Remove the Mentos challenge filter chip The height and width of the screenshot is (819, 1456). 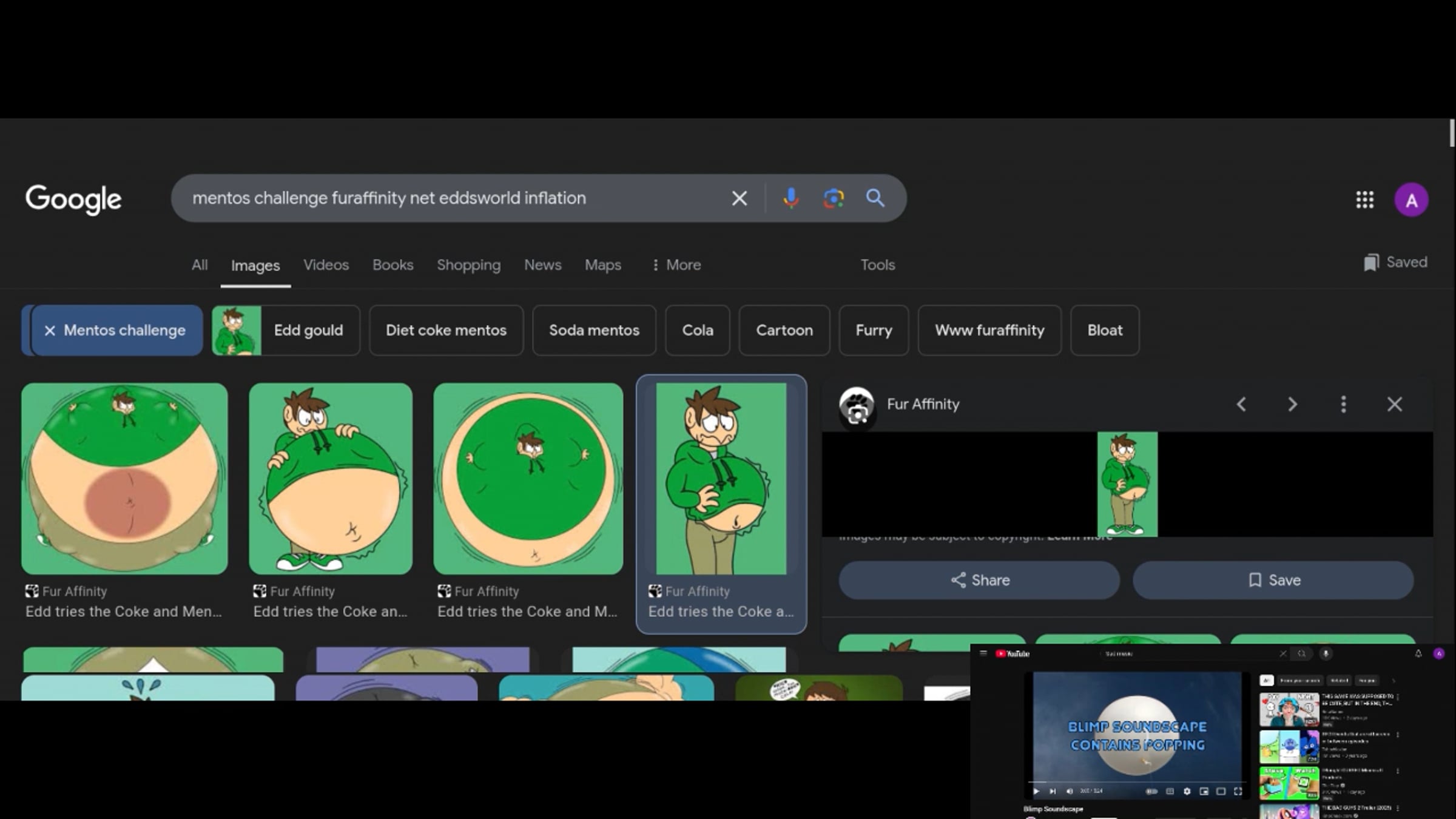point(50,331)
